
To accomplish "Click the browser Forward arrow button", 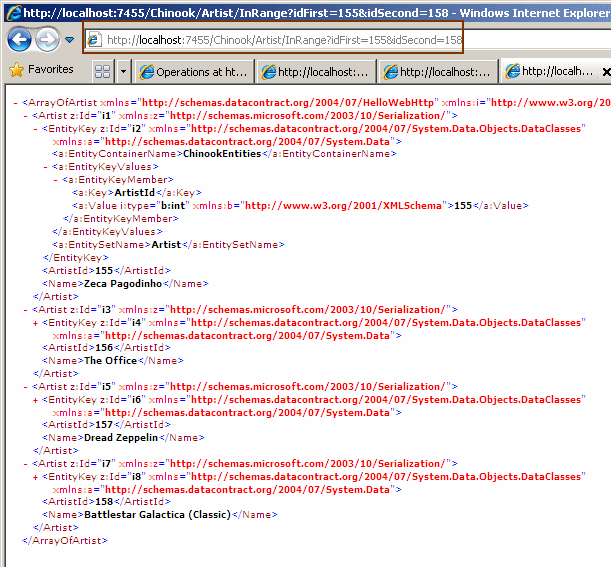I will (47, 39).
